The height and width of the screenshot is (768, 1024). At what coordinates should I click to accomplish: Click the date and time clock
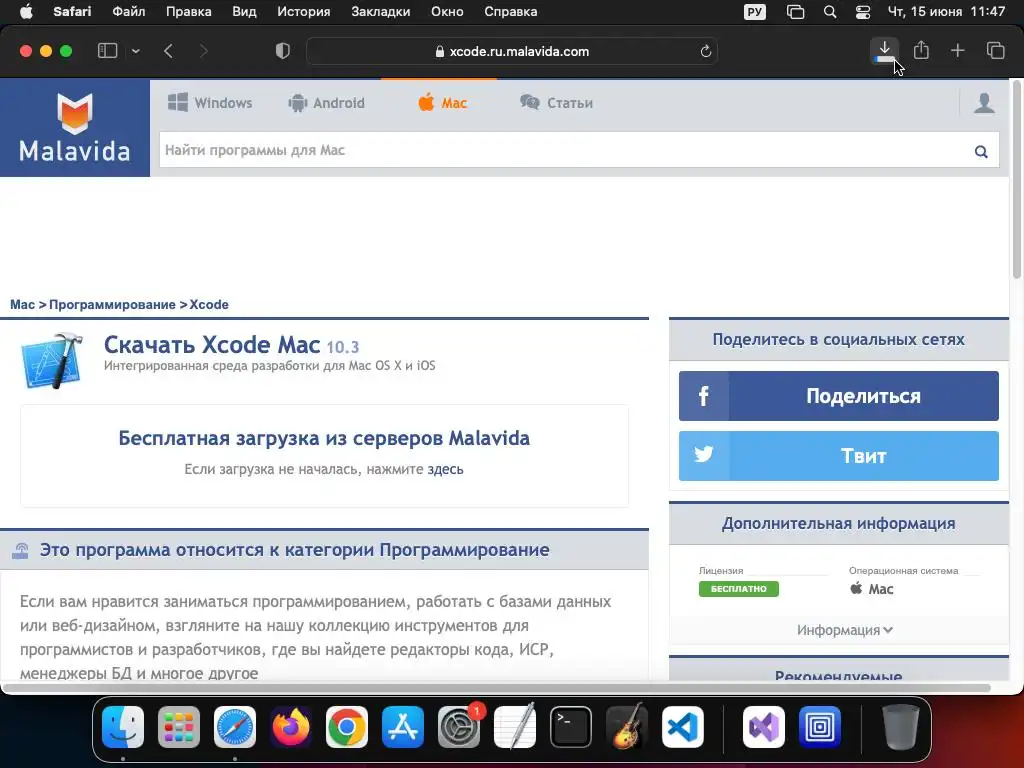click(946, 12)
